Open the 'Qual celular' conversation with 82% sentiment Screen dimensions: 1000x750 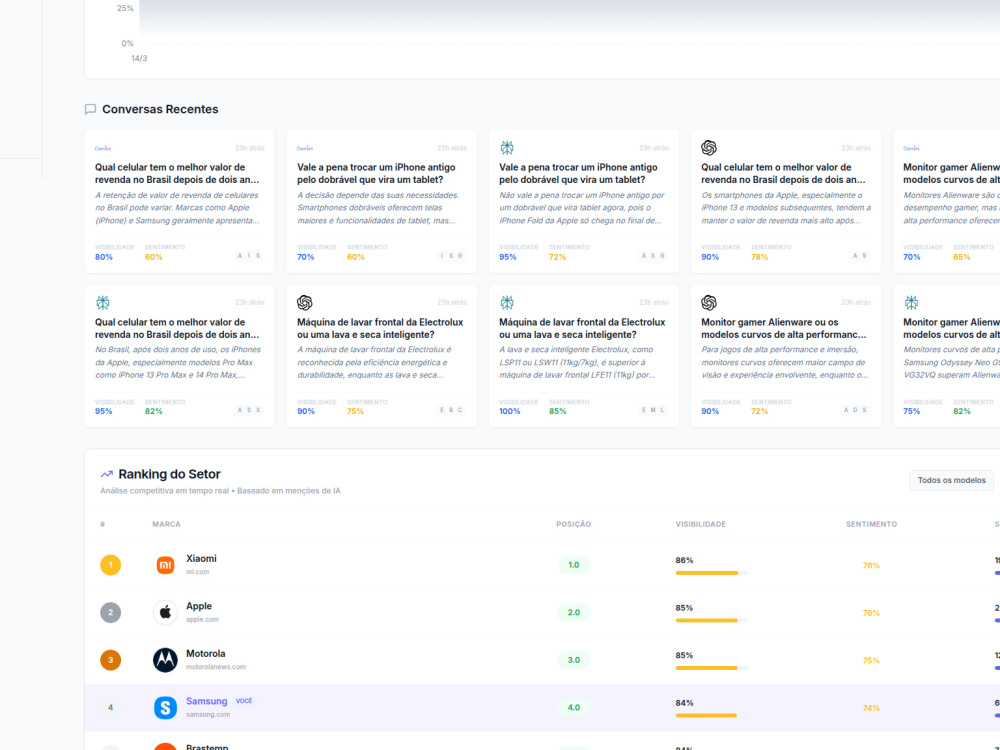click(177, 328)
